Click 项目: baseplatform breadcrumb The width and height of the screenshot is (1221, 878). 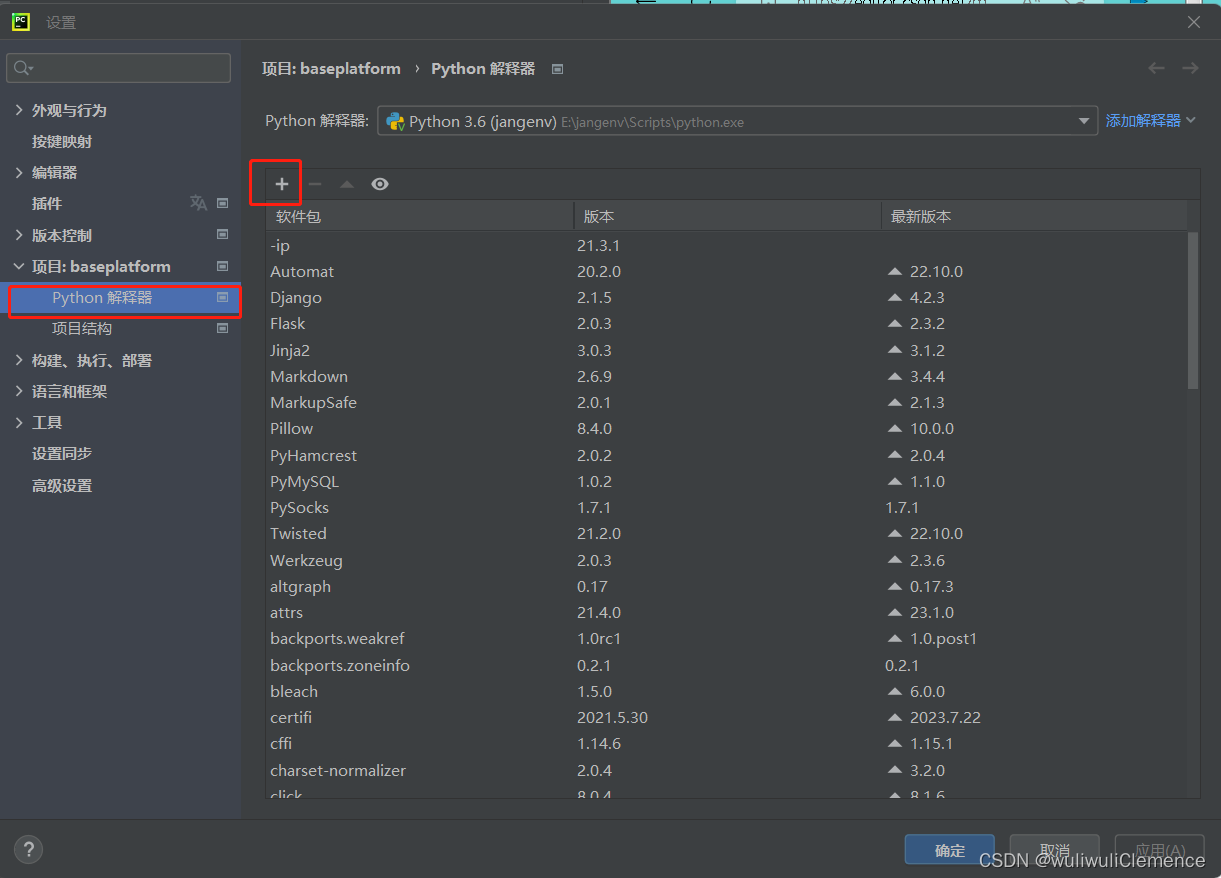(331, 69)
